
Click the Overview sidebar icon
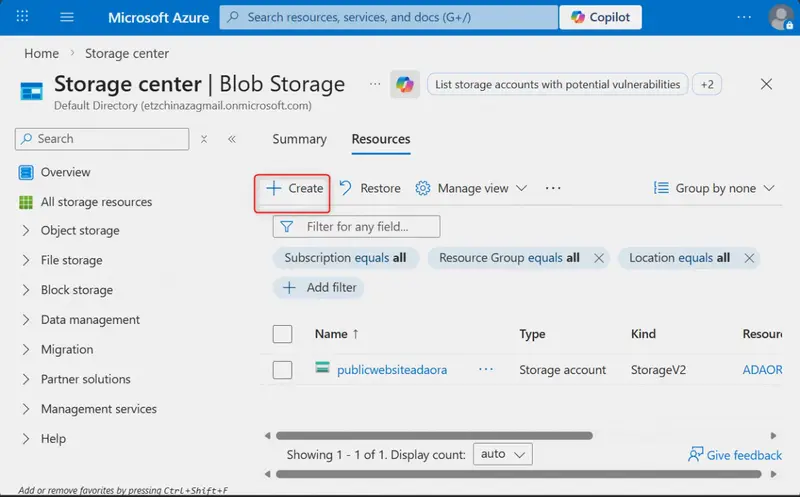click(x=26, y=172)
